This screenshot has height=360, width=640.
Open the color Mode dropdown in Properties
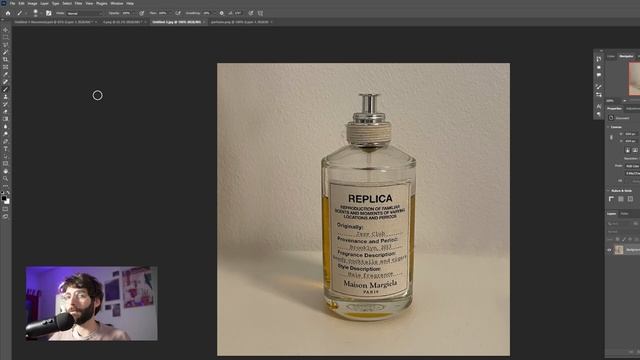coord(633,166)
